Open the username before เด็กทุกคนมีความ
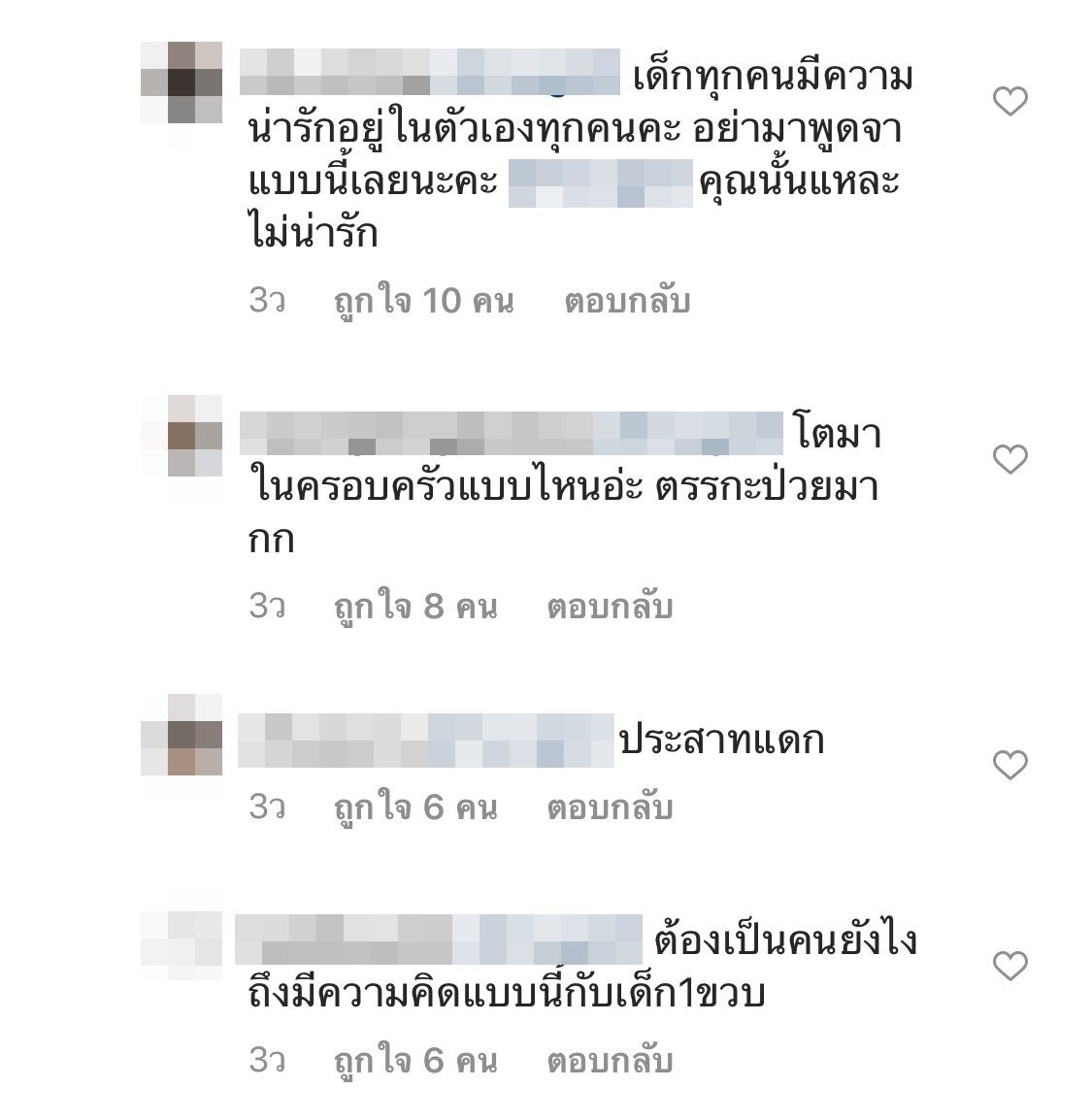 pos(429,72)
